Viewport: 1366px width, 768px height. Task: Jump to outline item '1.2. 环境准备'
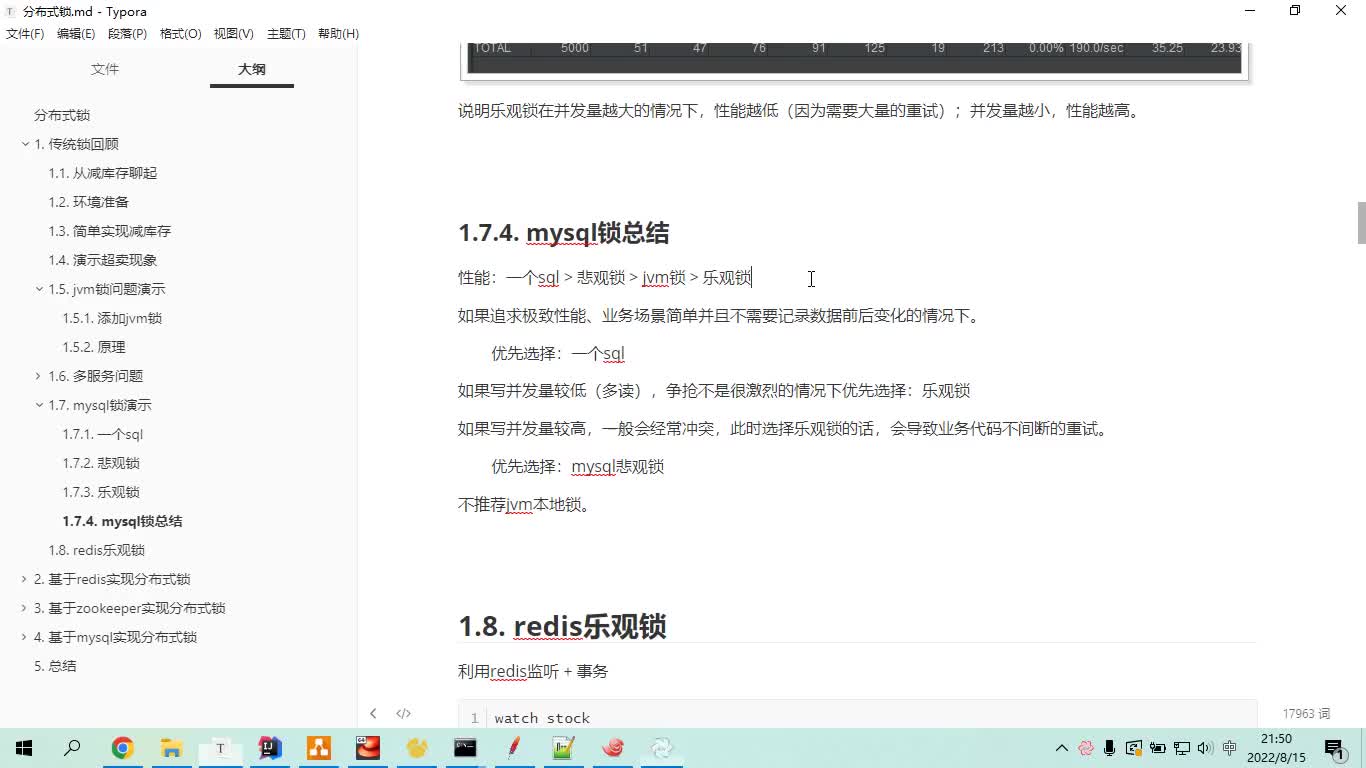click(88, 202)
